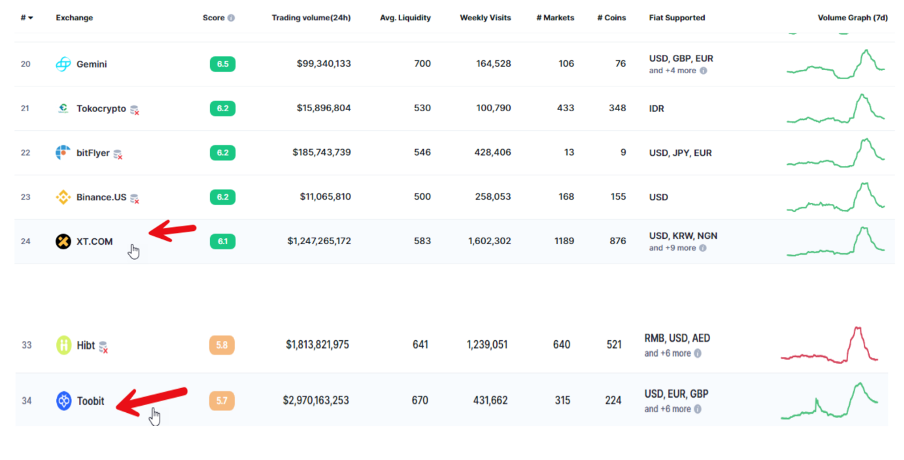Click Toobit's 5.7 score badge
The height and width of the screenshot is (460, 904).
pyautogui.click(x=222, y=400)
